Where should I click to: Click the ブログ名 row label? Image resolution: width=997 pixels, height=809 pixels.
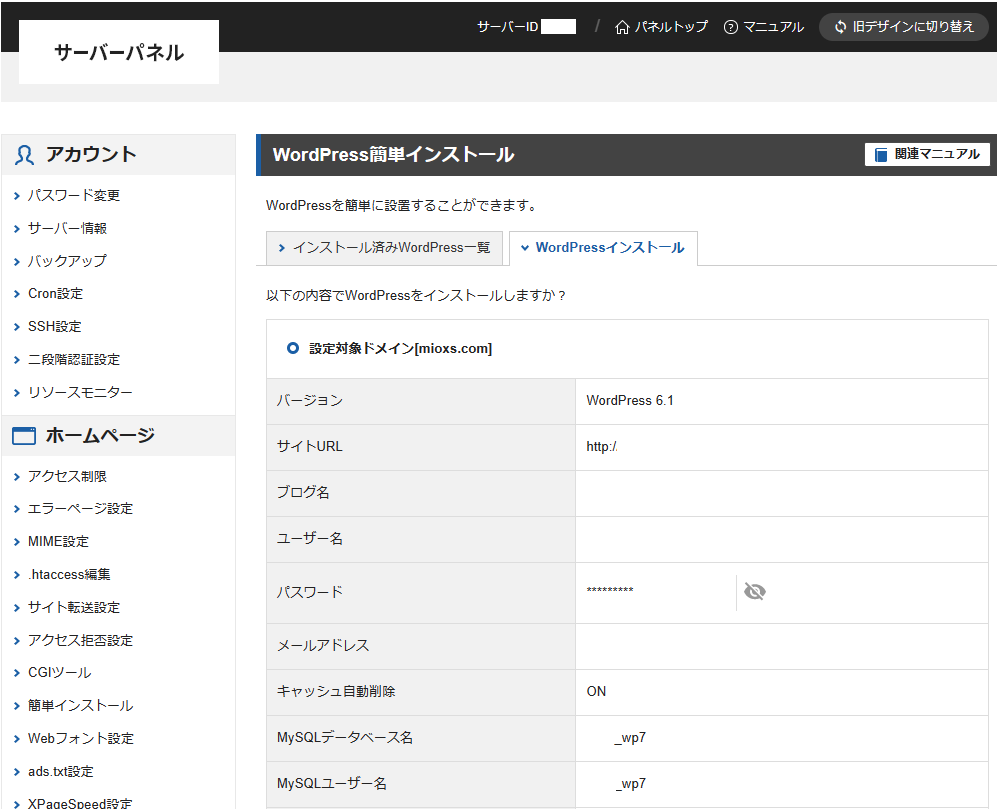point(303,493)
